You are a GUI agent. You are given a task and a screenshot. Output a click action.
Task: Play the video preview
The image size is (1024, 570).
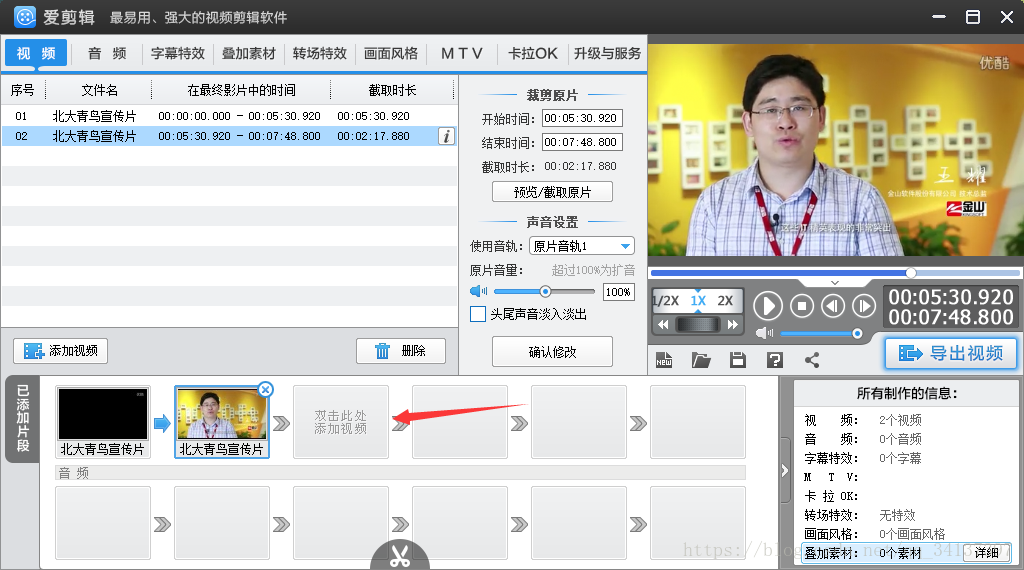[768, 306]
